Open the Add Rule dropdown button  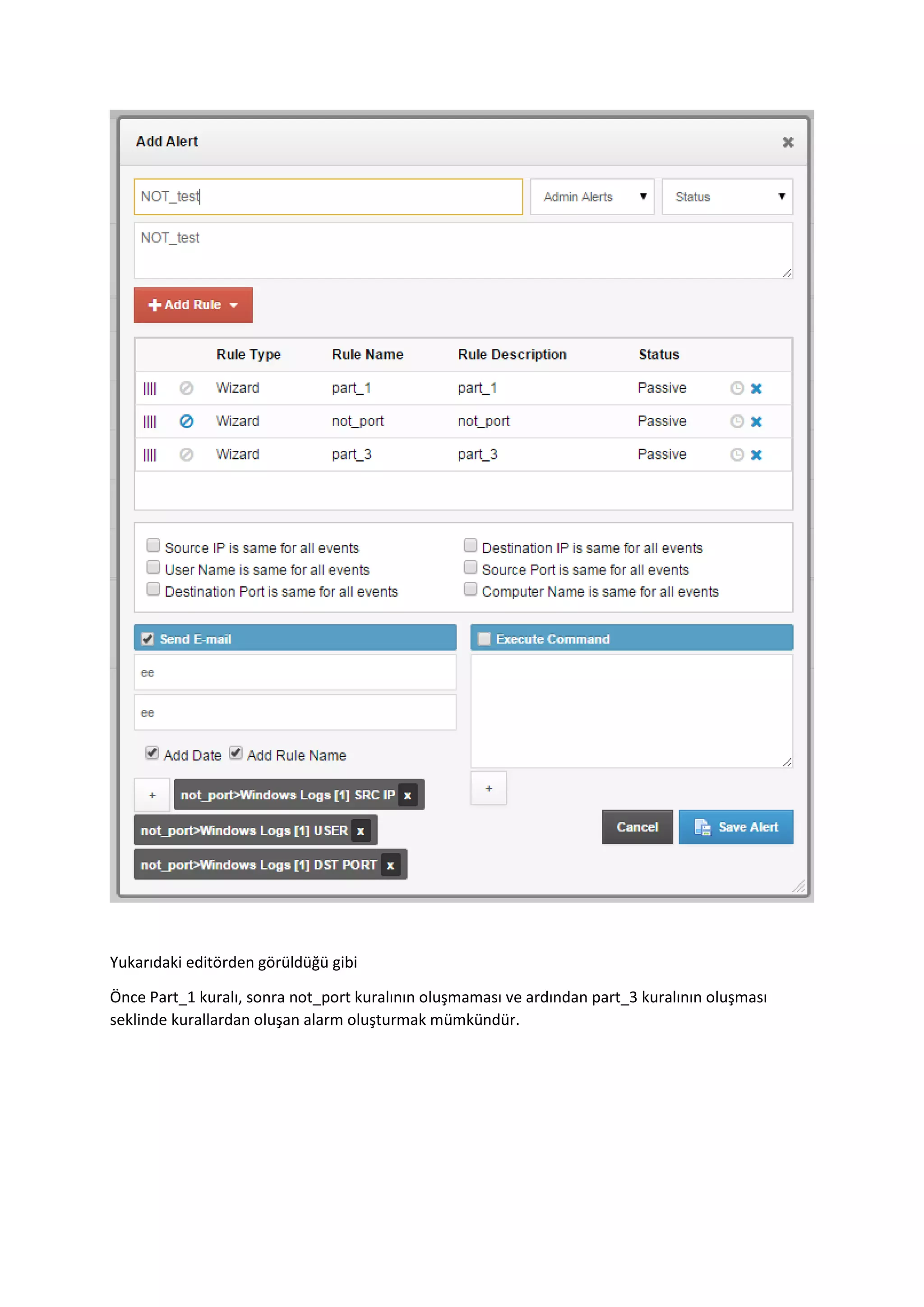tap(193, 305)
